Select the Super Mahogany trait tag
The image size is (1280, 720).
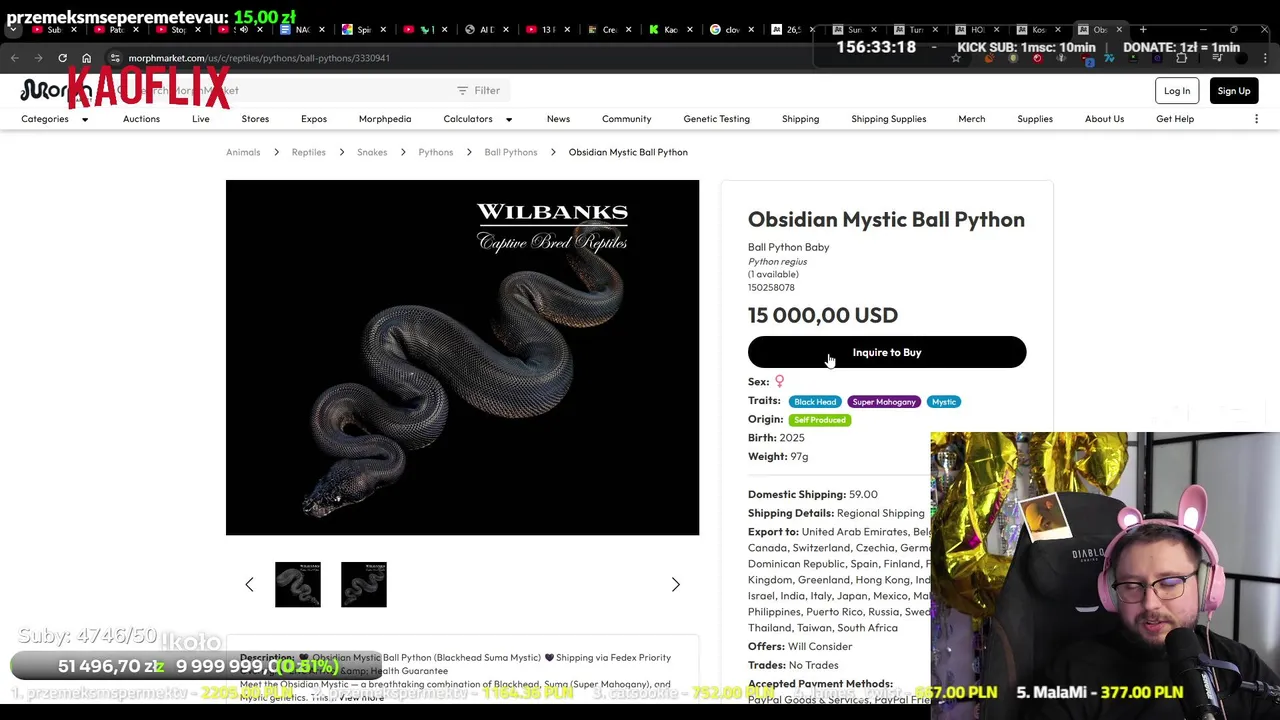884,402
